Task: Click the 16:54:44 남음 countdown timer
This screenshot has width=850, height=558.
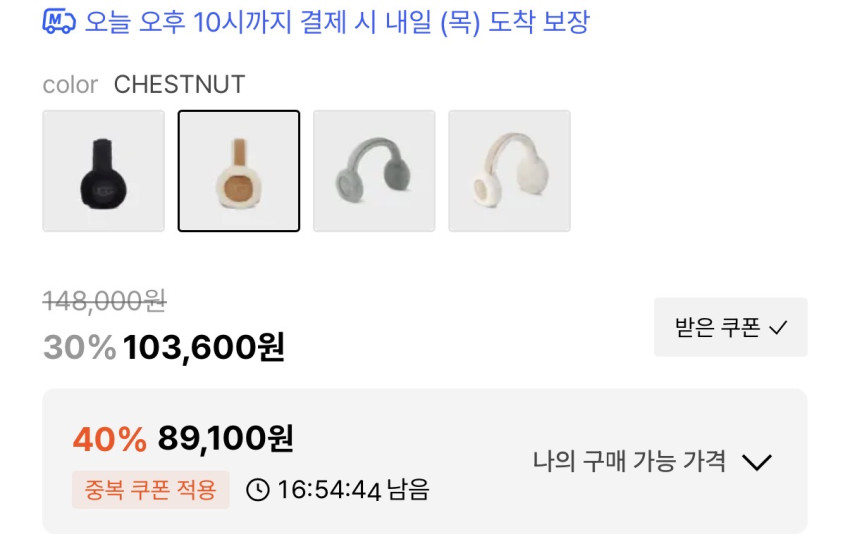Action: pyautogui.click(x=352, y=490)
